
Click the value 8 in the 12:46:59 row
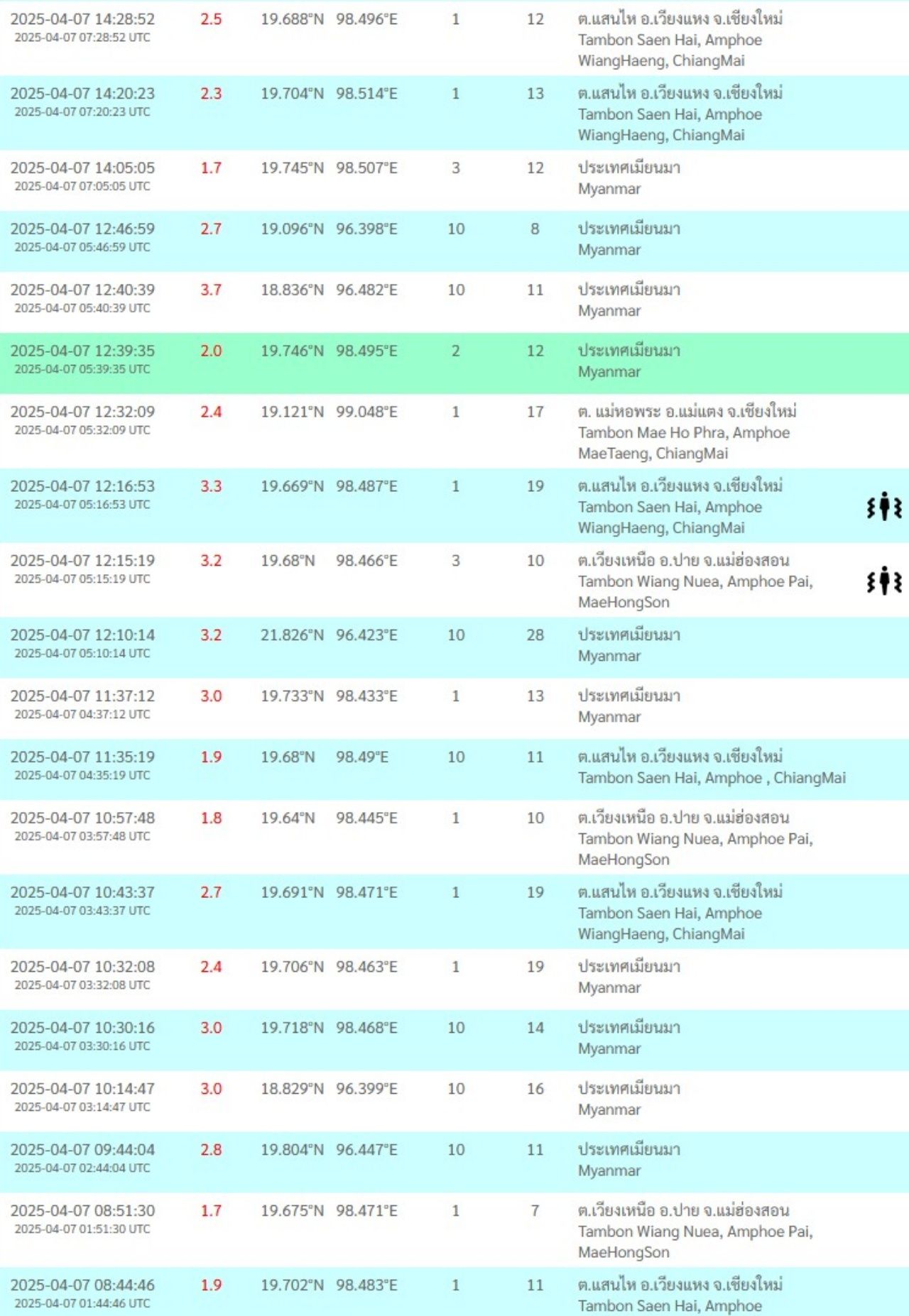(535, 230)
